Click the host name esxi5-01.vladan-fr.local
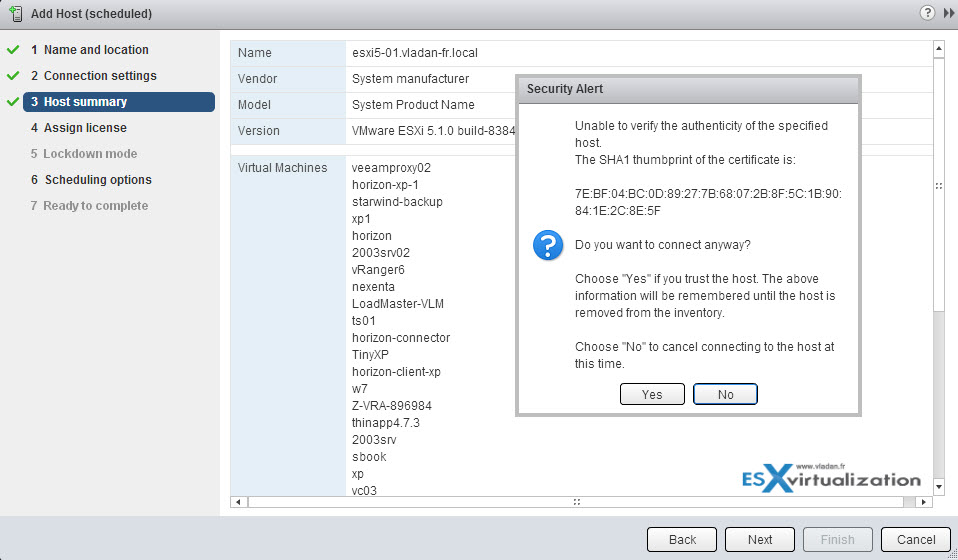The height and width of the screenshot is (560, 958). pos(415,53)
